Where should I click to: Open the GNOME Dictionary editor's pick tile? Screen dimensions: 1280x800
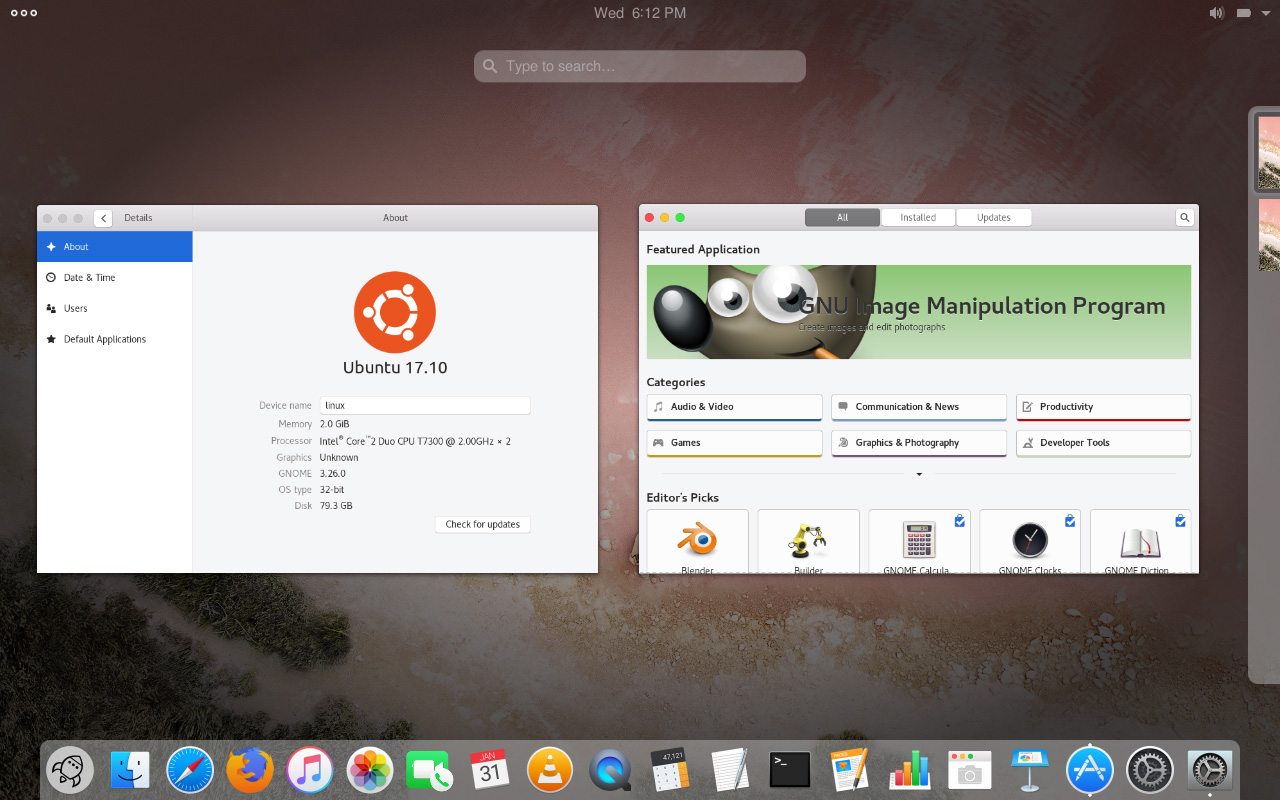coord(1141,541)
